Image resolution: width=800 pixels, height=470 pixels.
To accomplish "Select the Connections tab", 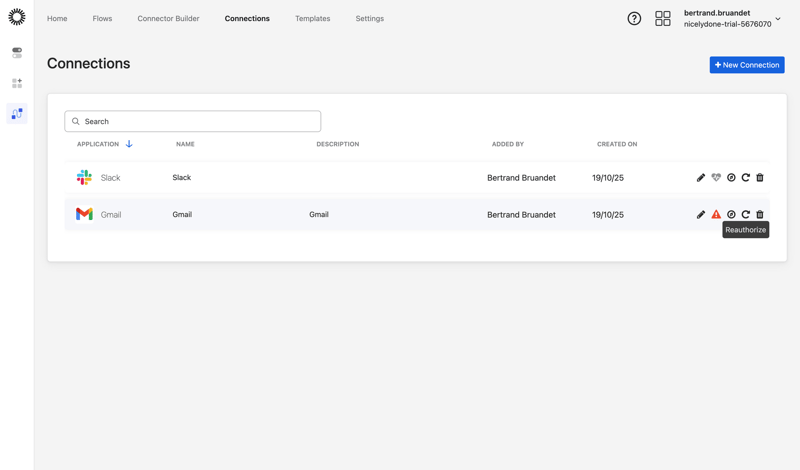I will (x=247, y=18).
